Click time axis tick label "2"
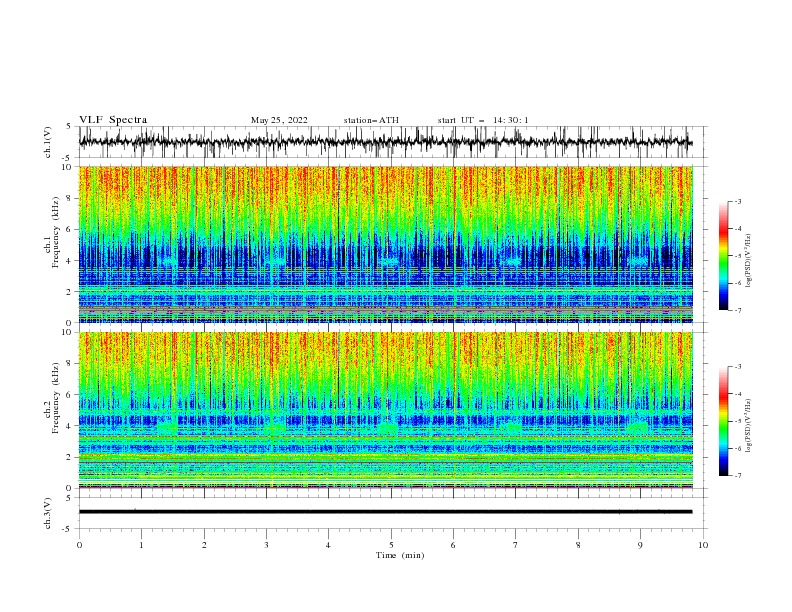Screen dimensions: 792x612 [x=204, y=545]
